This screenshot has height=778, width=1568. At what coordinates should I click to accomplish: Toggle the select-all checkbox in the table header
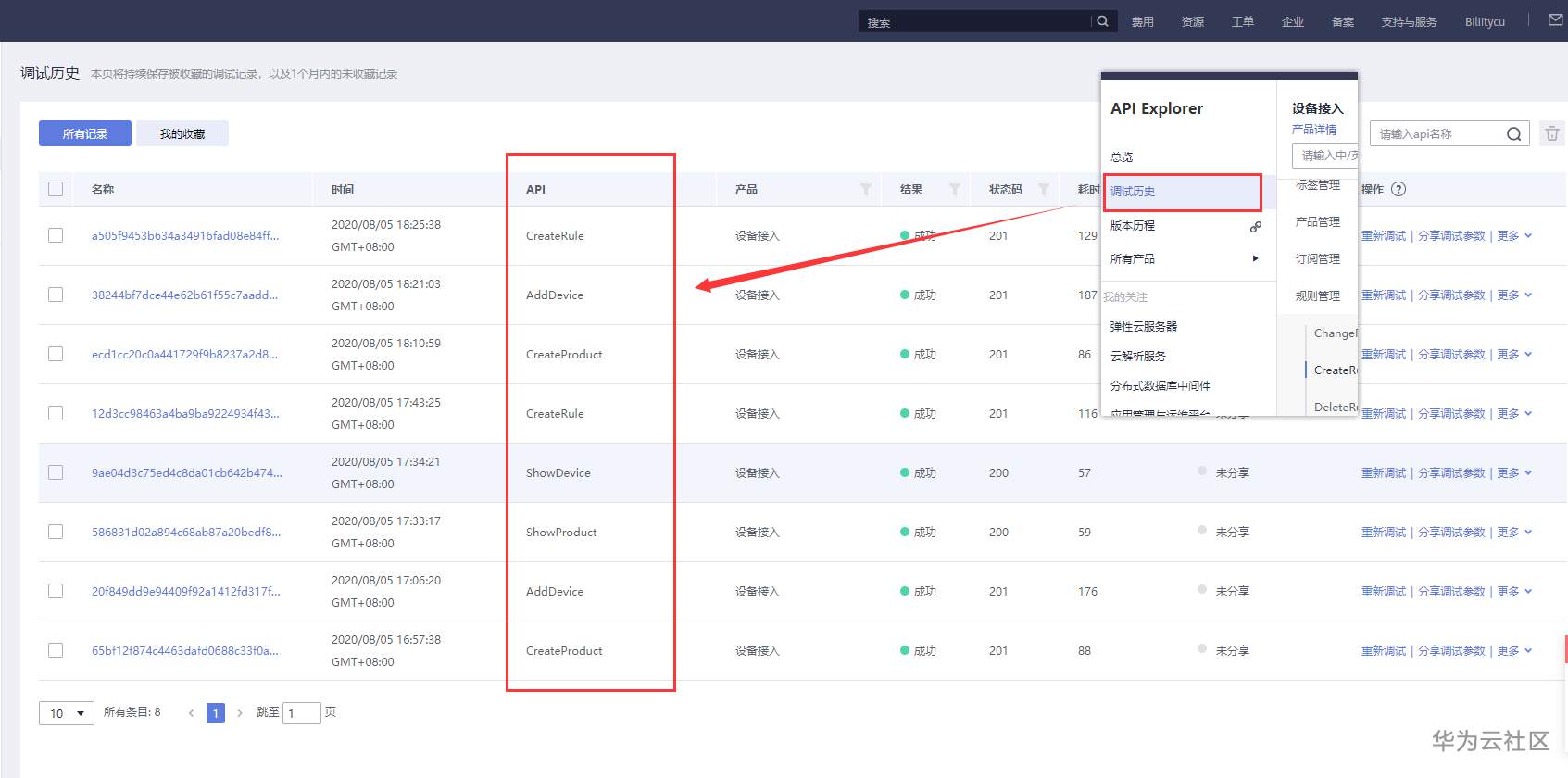(x=56, y=189)
